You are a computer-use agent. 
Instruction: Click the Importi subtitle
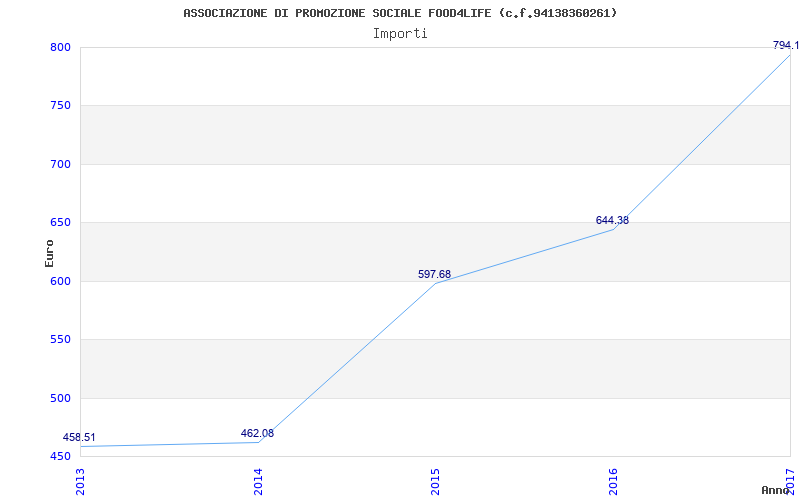pos(400,34)
